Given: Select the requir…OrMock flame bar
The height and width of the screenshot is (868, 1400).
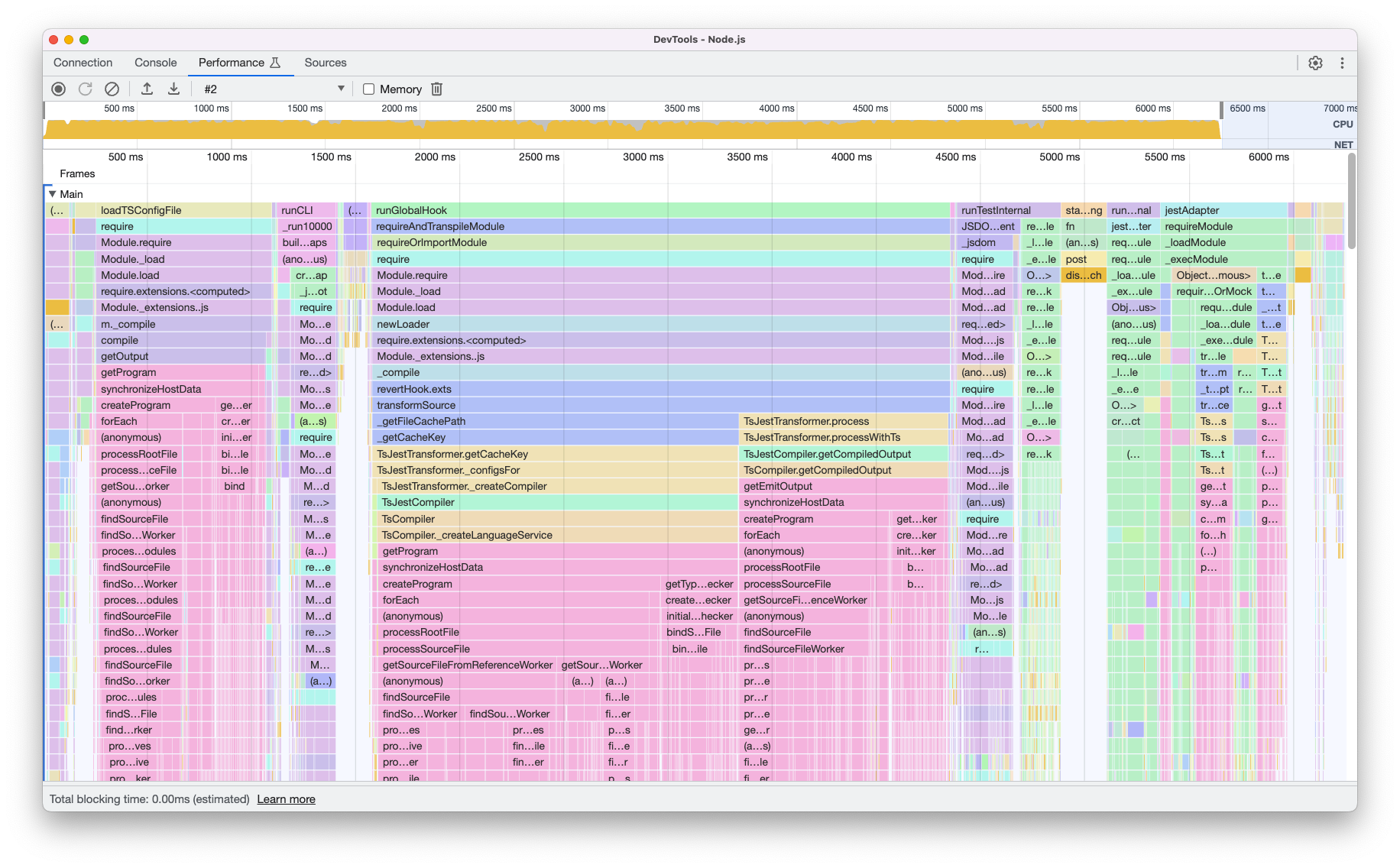Looking at the screenshot, I should point(1213,291).
